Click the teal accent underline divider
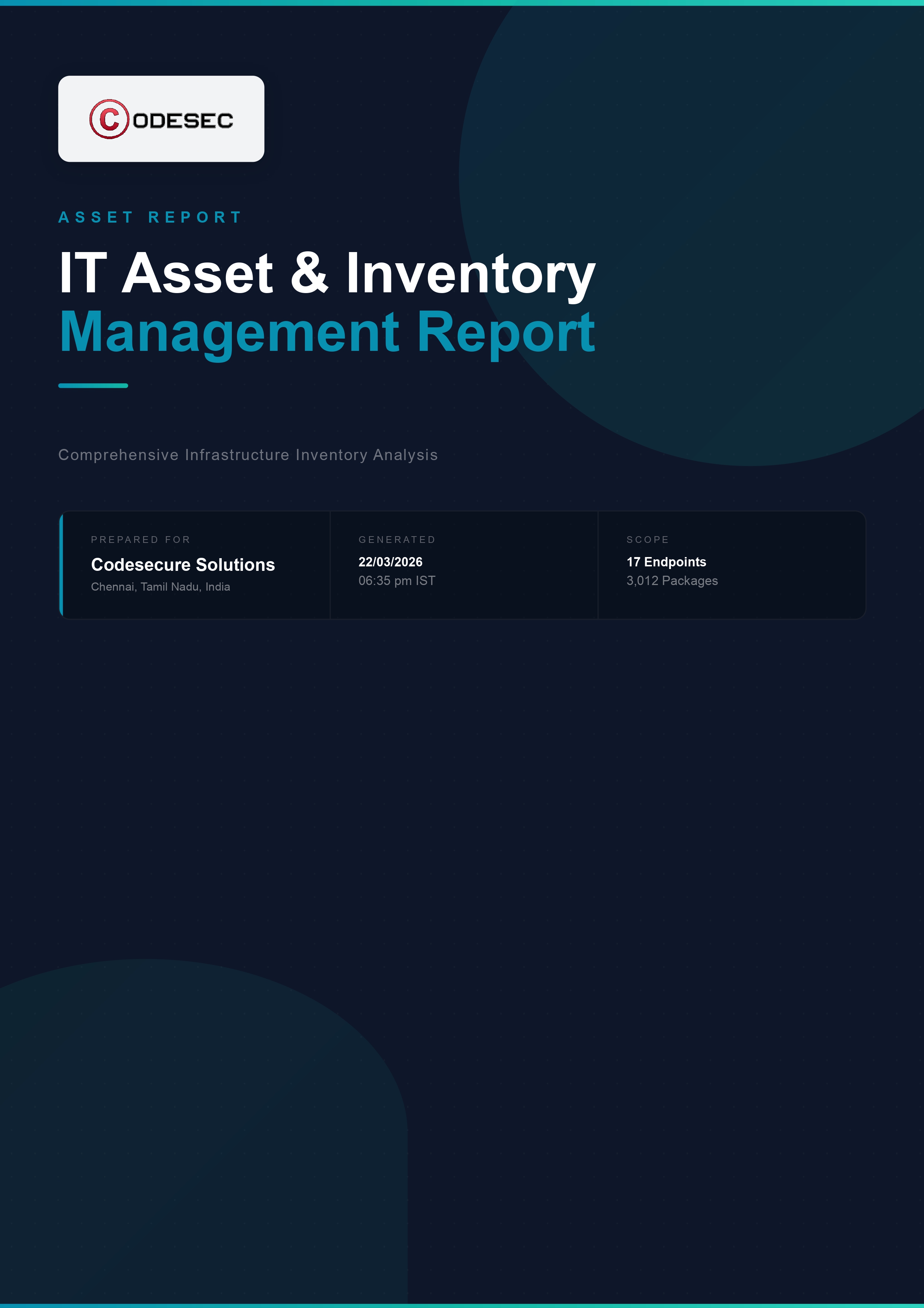This screenshot has height=1308, width=924. (x=93, y=385)
